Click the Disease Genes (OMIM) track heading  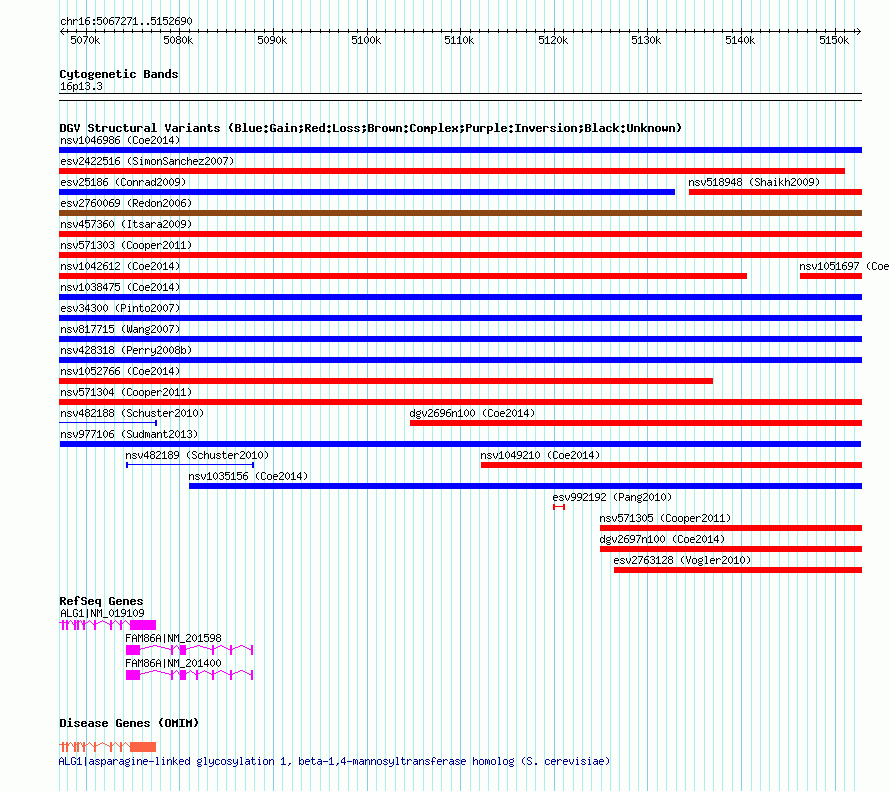[129, 723]
